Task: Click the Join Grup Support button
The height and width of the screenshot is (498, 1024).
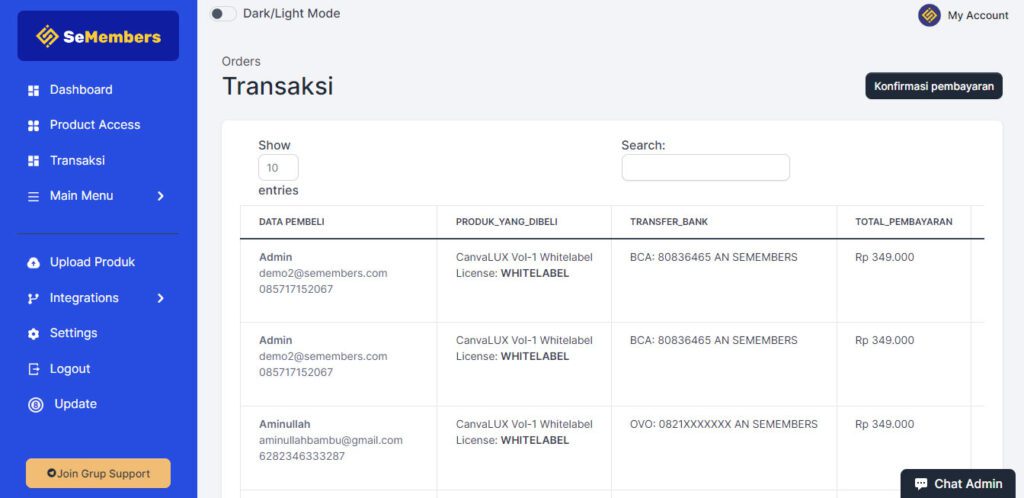Action: coord(98,473)
